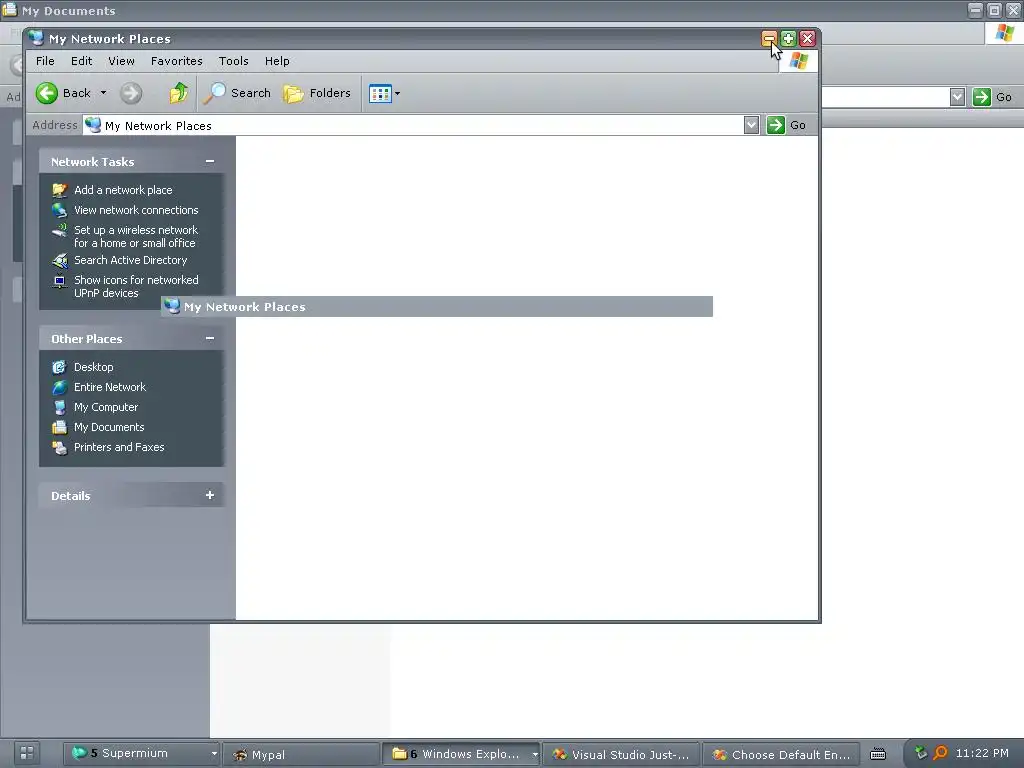Switch to Mypal taskbar button
The image size is (1024, 768).
tap(301, 754)
